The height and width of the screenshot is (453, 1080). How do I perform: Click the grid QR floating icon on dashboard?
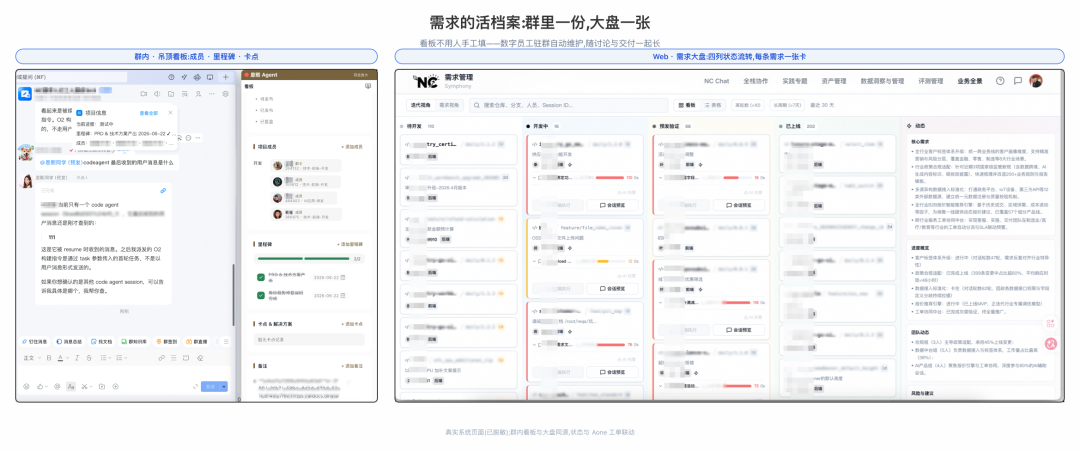pos(1051,323)
